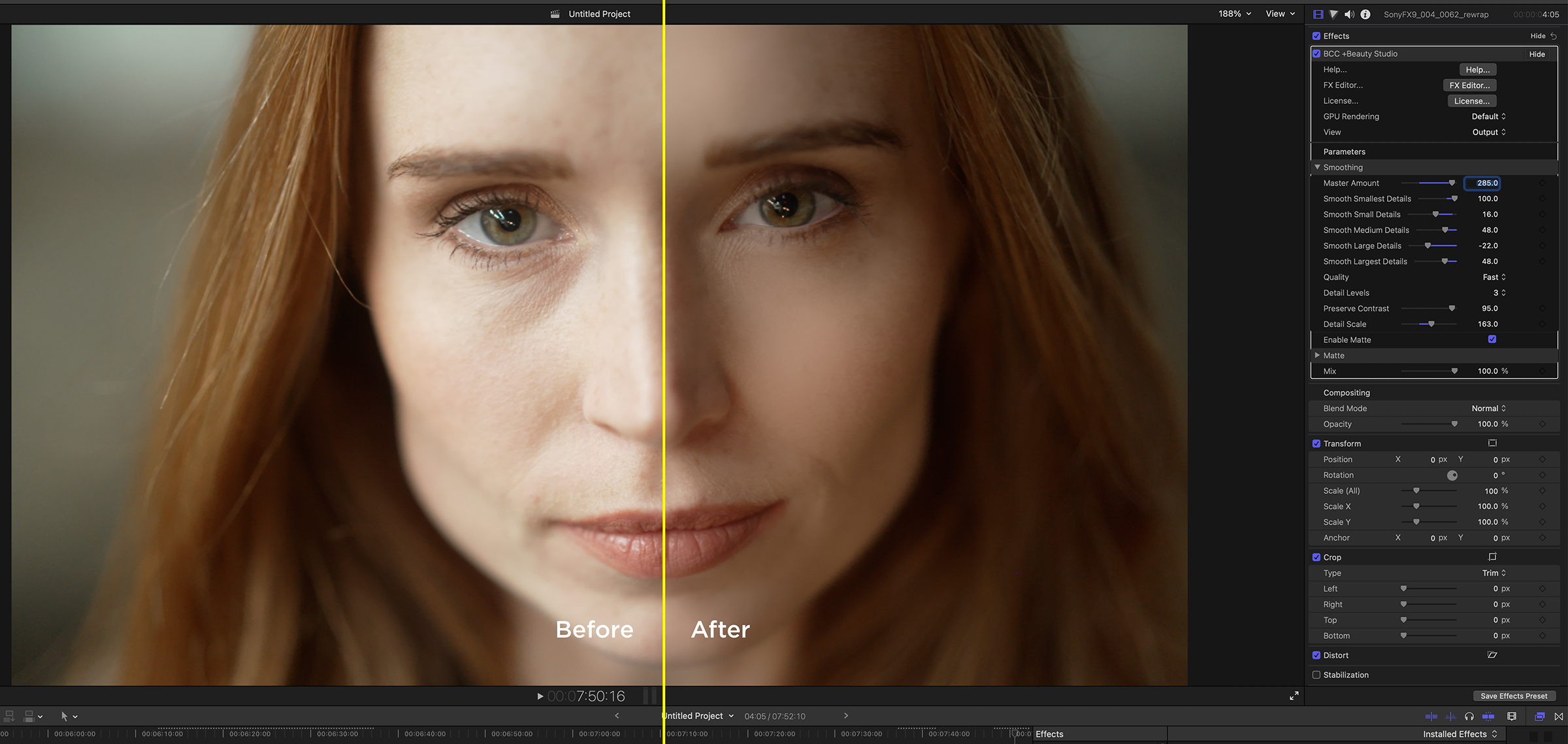Viewport: 1568px width, 744px height.
Task: Enable the Stabilization checkbox
Action: (1316, 675)
